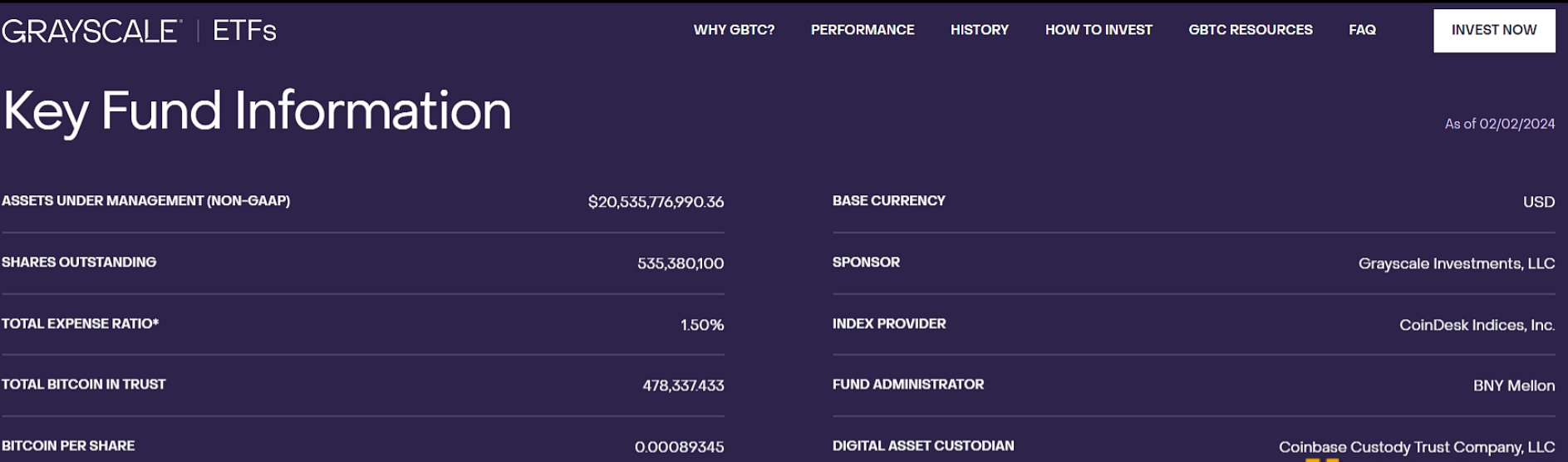Select the CoinDesk Indices, Inc. index provider
Screen dimensions: 1568x462
coord(1477,325)
